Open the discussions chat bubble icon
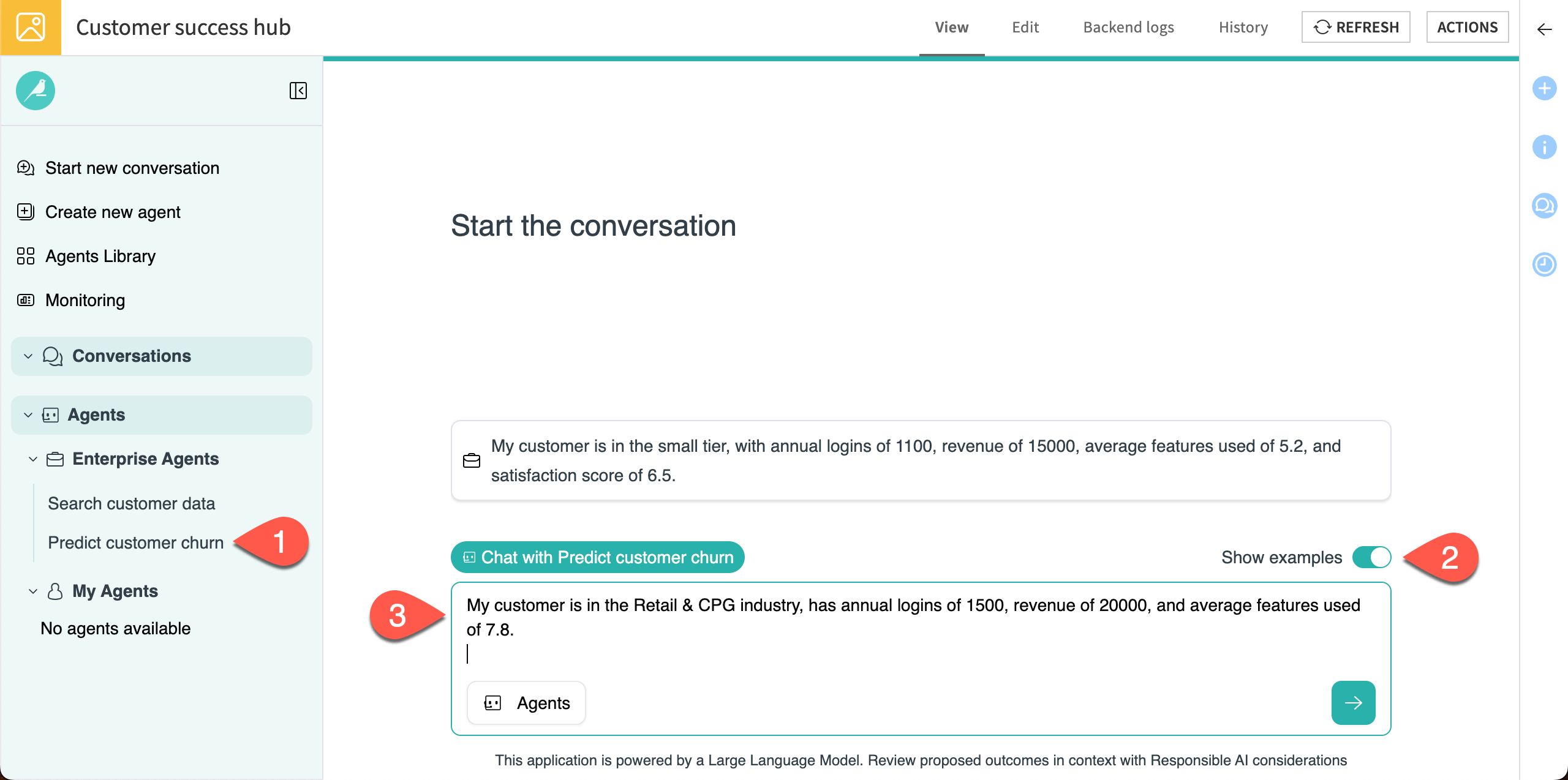1568x780 pixels. [1544, 206]
